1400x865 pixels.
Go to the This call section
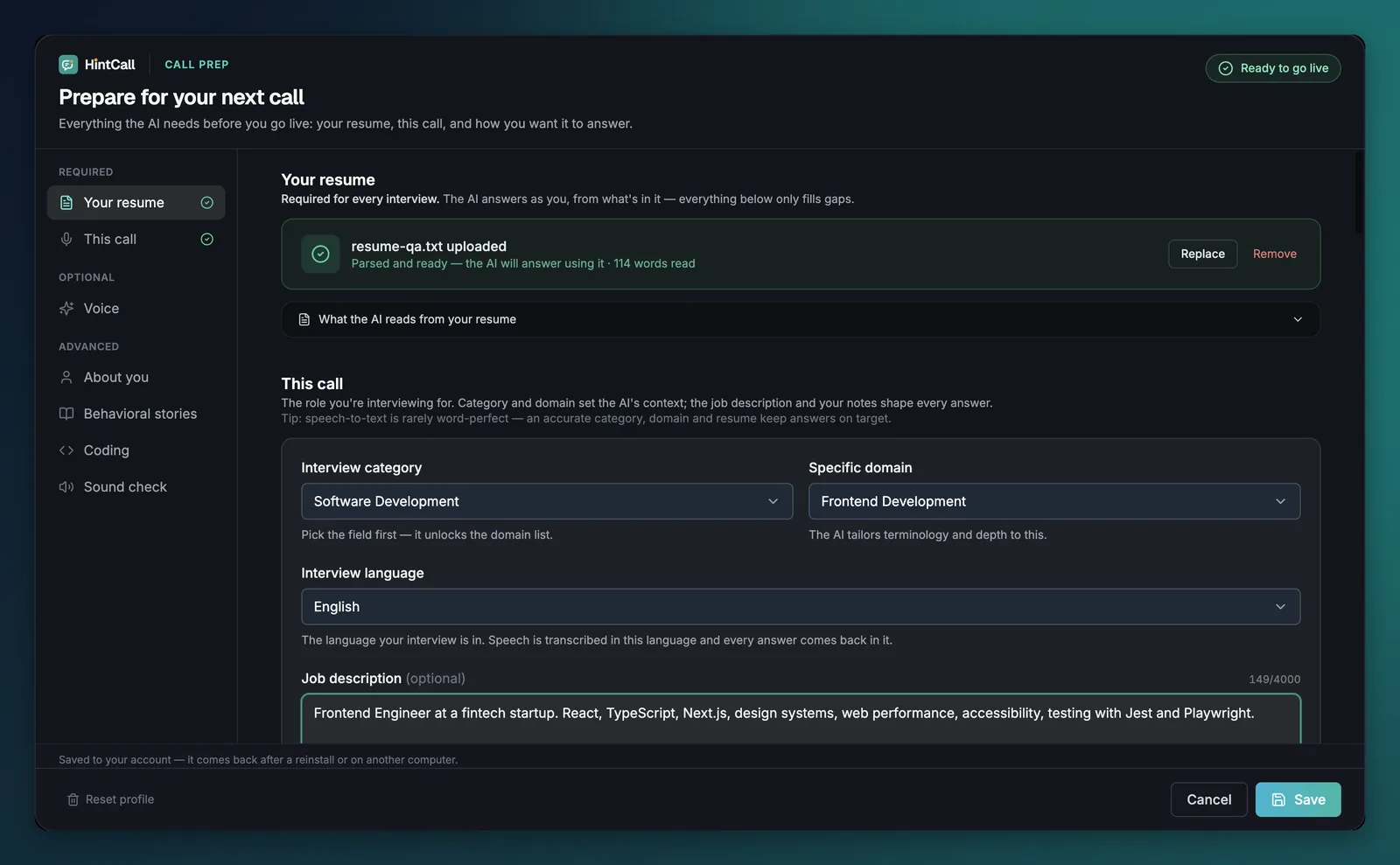pyautogui.click(x=136, y=240)
